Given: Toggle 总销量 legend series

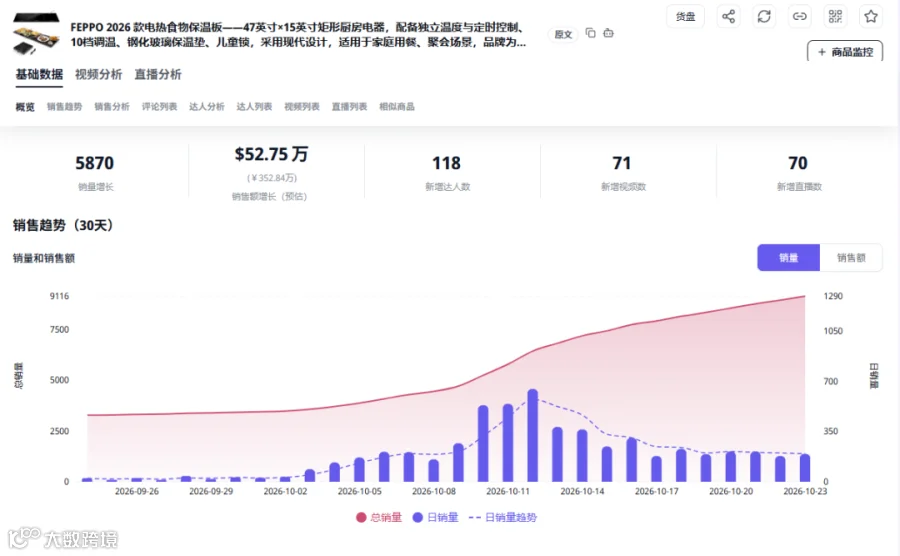Looking at the screenshot, I should [x=379, y=518].
